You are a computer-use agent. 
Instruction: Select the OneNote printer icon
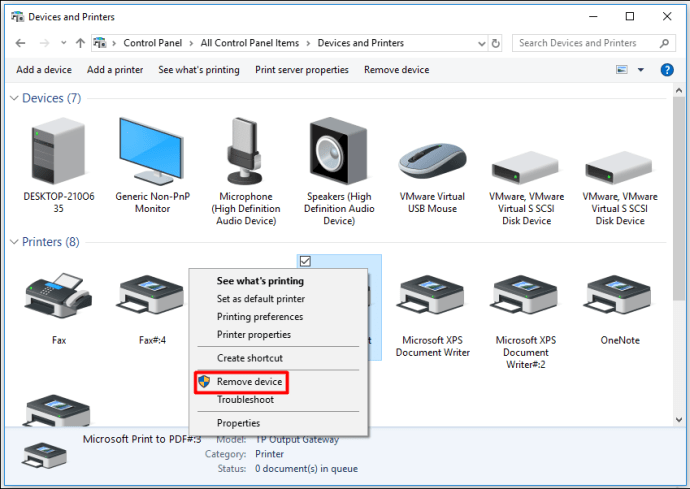619,294
